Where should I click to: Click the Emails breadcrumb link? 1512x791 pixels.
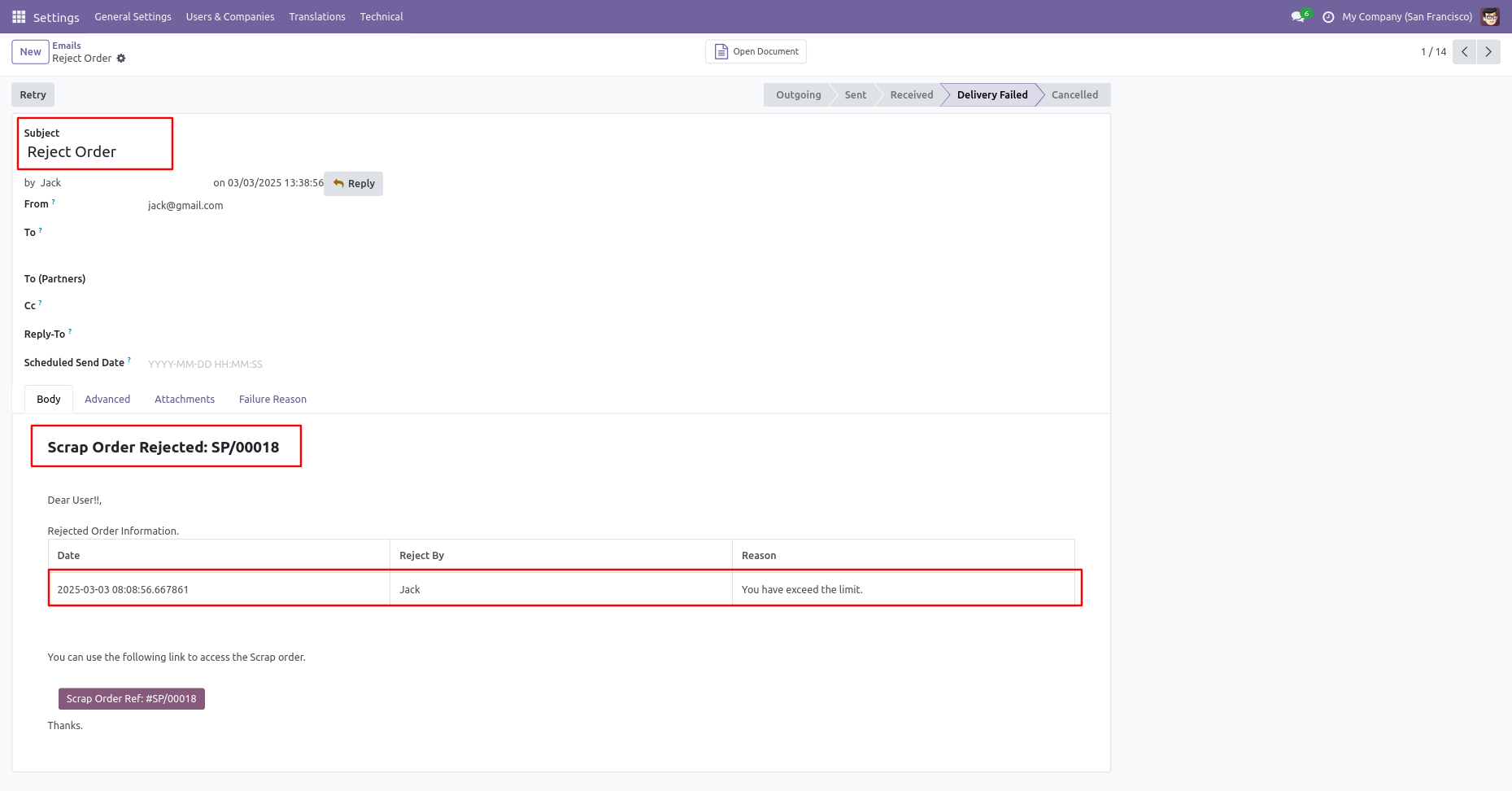(x=67, y=46)
